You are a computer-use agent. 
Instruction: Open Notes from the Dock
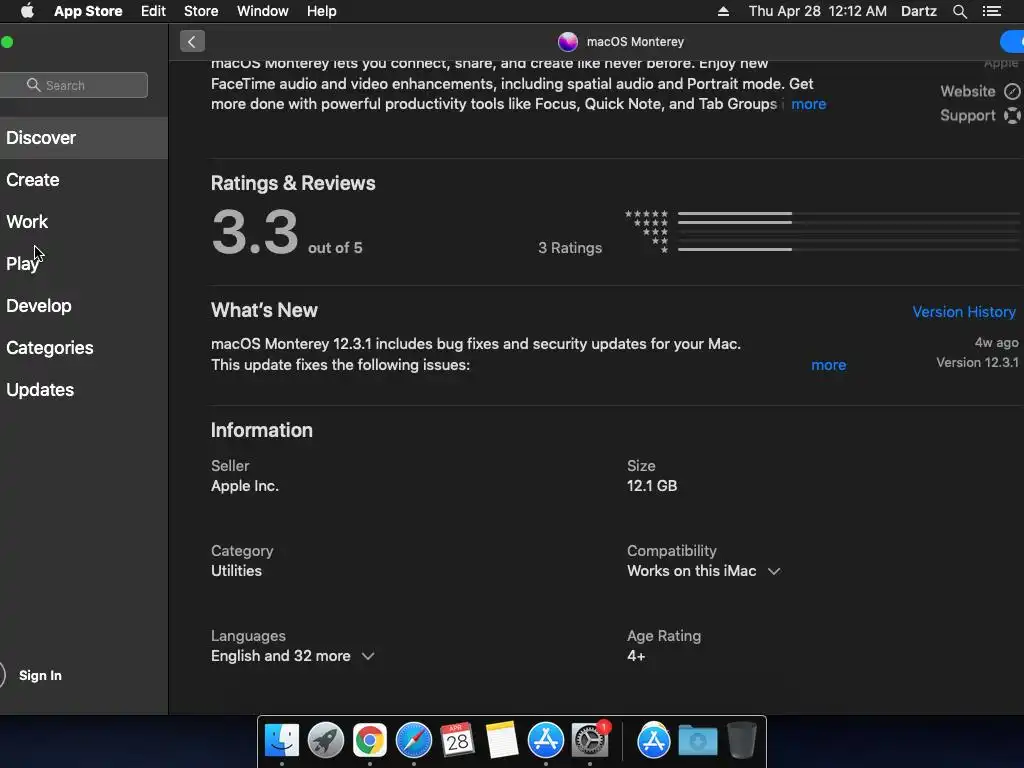click(x=502, y=741)
